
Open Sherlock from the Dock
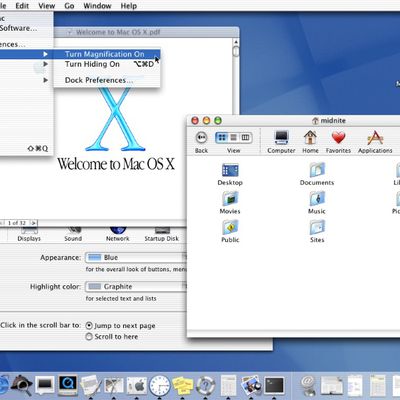tap(22, 386)
